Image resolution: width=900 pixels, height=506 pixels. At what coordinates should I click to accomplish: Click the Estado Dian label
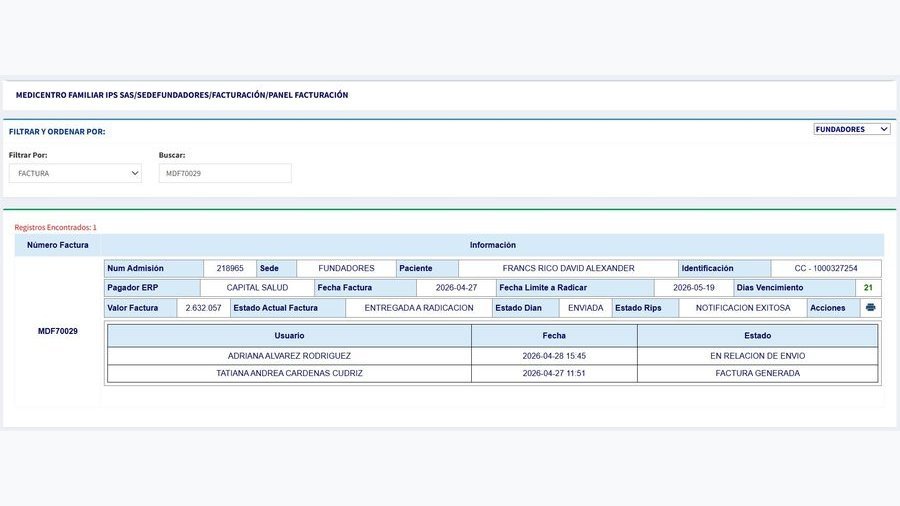[518, 308]
